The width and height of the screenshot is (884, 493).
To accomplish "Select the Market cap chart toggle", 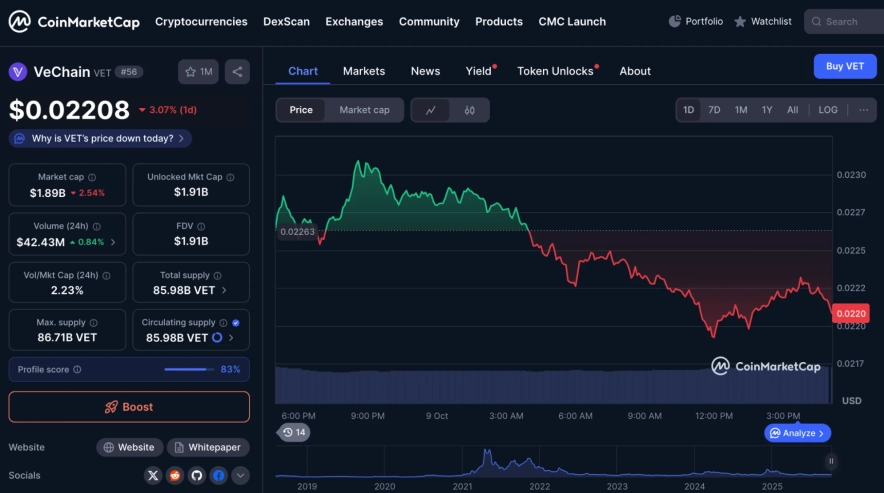I will [364, 110].
